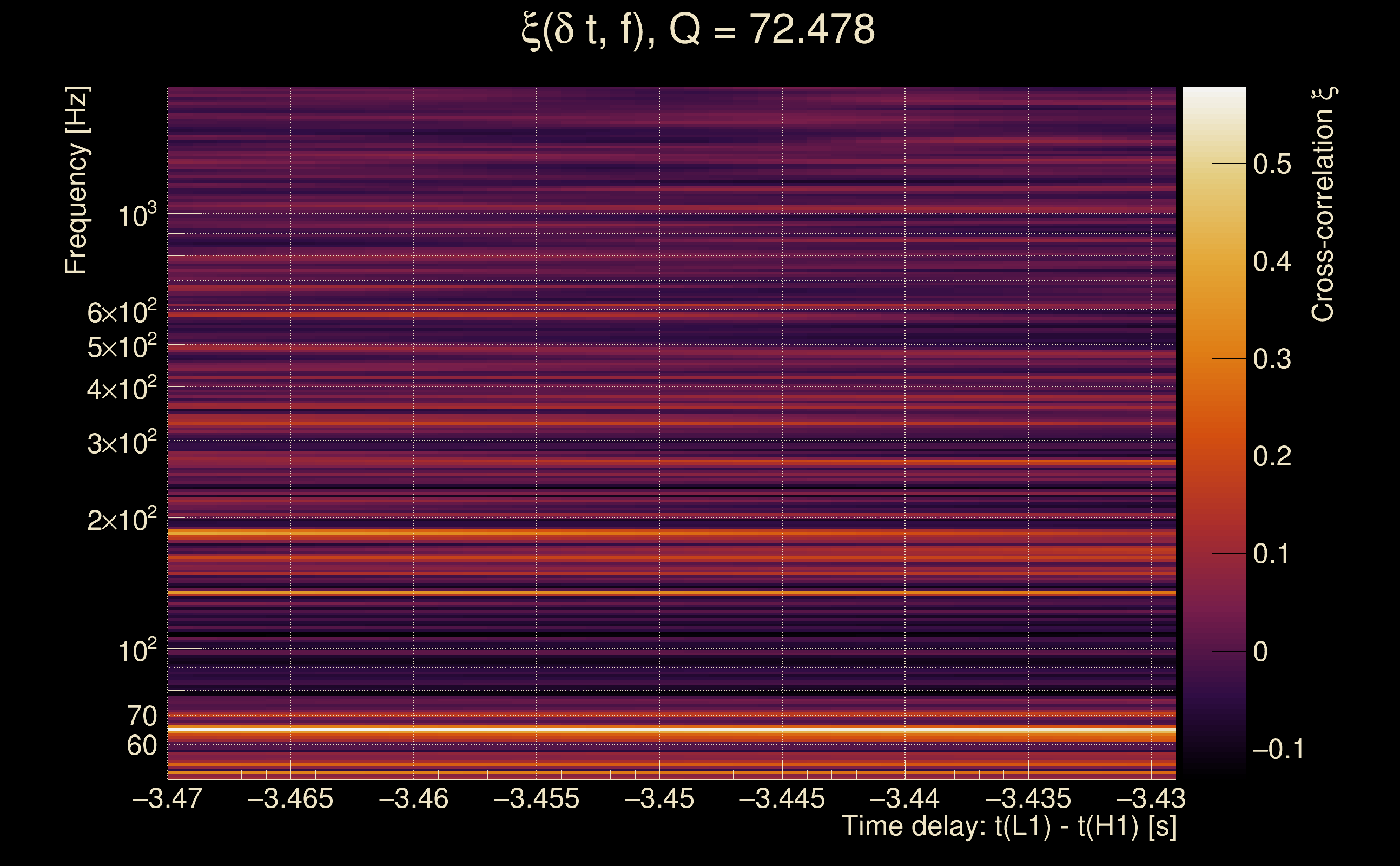
Task: Click the 6×10² frequency tick label
Action: (x=122, y=313)
